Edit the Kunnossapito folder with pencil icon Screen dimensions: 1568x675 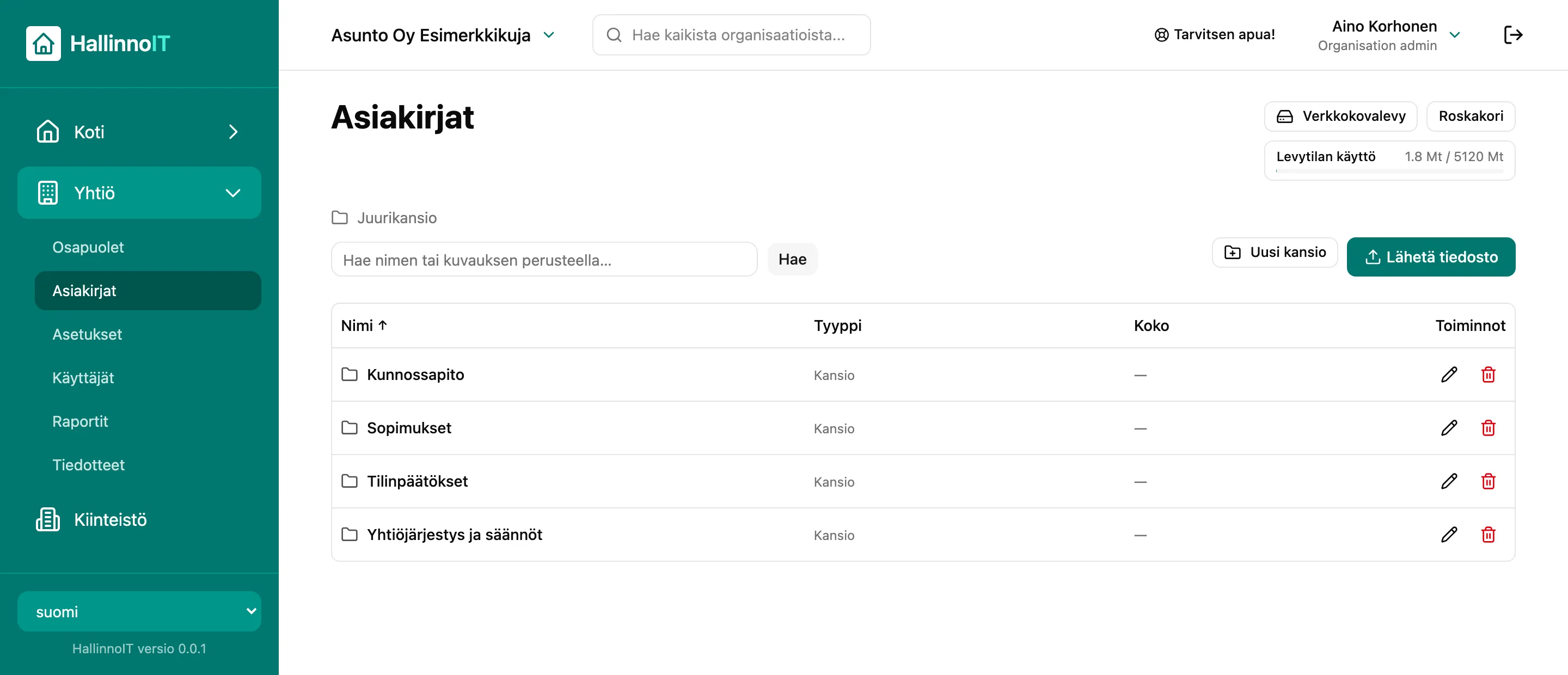click(x=1449, y=375)
